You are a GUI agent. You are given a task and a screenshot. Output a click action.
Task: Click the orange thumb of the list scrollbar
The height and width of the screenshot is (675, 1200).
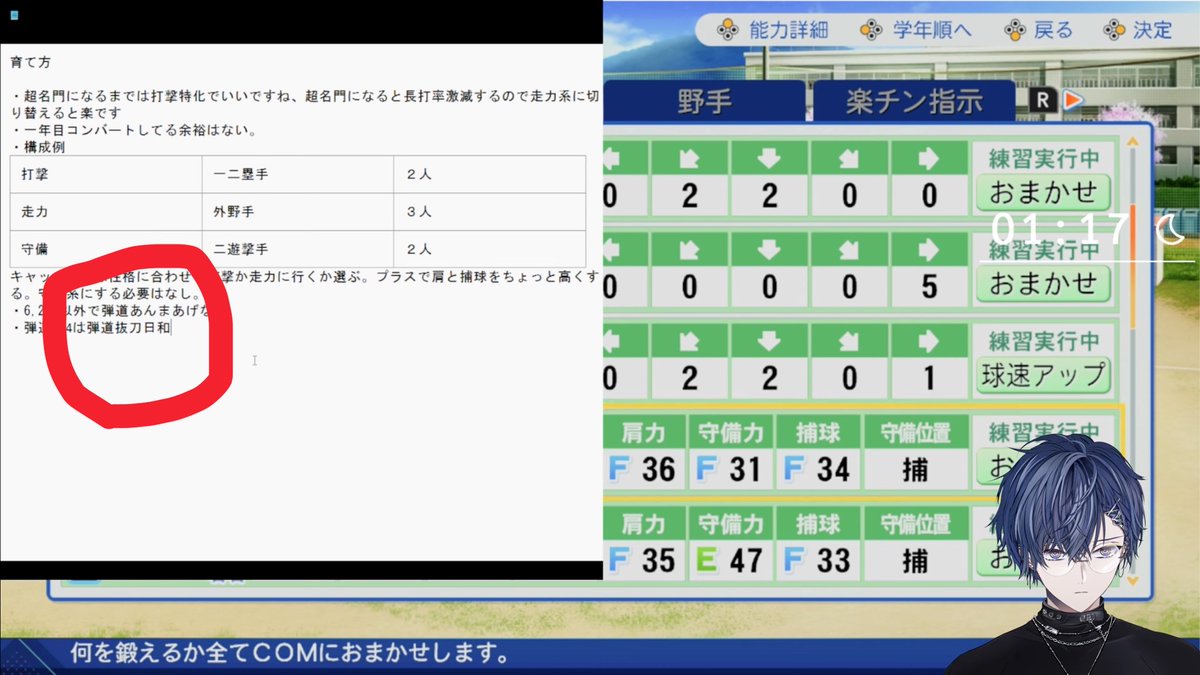click(x=1132, y=265)
